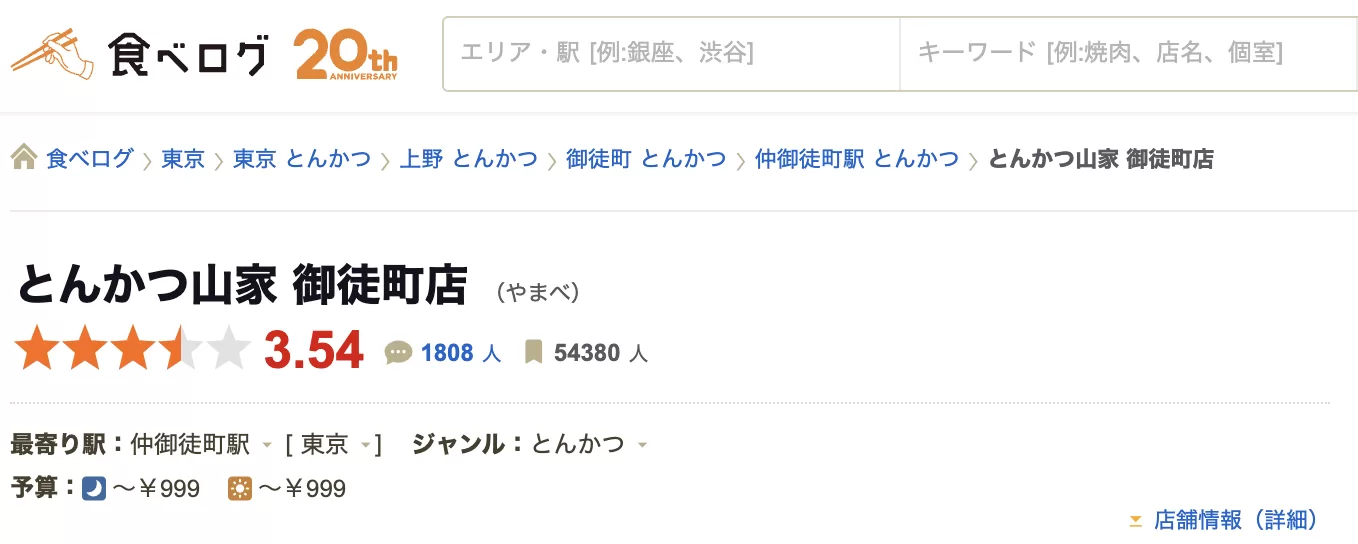
Task: Click the review comment bubble icon
Action: point(398,352)
